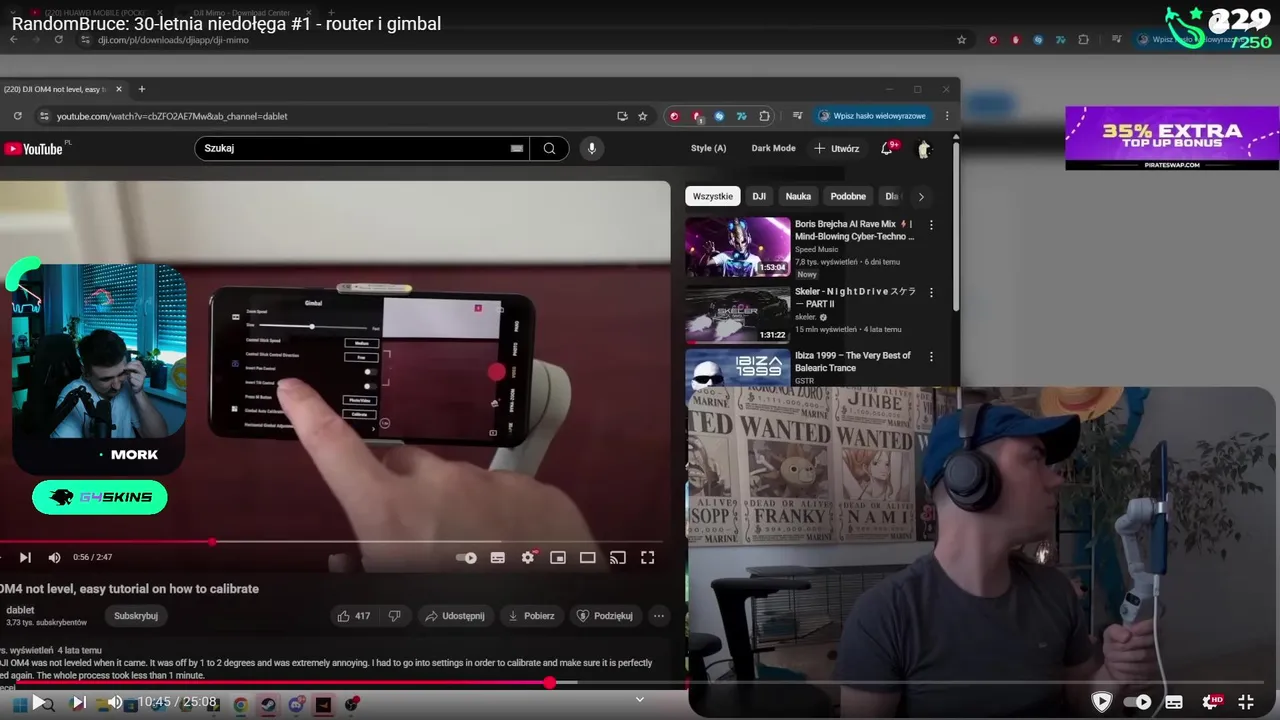The width and height of the screenshot is (1280, 720).
Task: Toggle Dark Mode in YouTube header
Action: [x=773, y=148]
